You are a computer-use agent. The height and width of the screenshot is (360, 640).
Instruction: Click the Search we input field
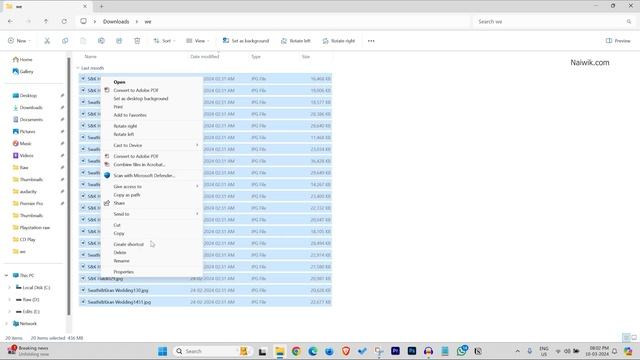554,21
